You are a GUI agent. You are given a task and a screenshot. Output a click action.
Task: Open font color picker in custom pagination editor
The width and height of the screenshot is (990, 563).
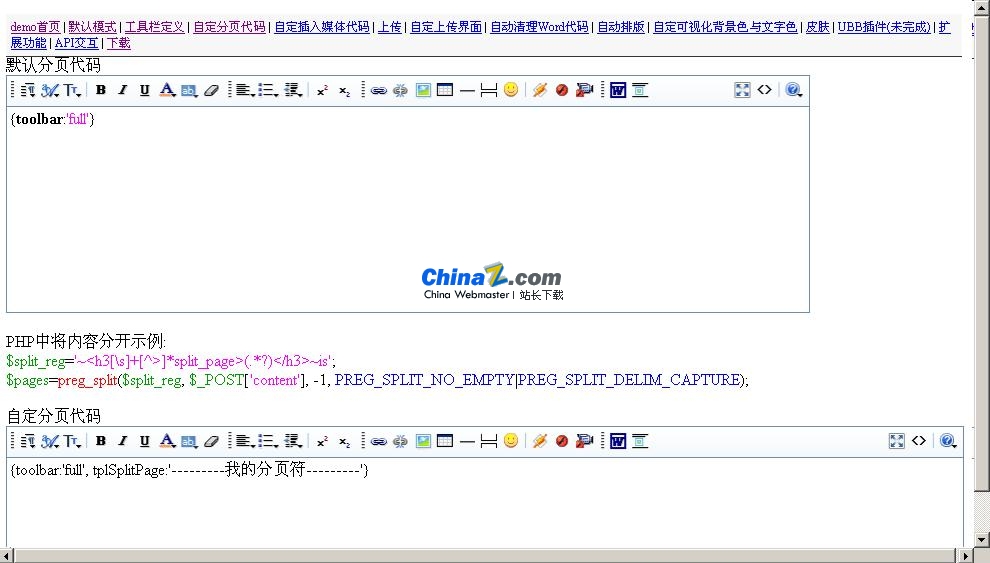pyautogui.click(x=167, y=441)
